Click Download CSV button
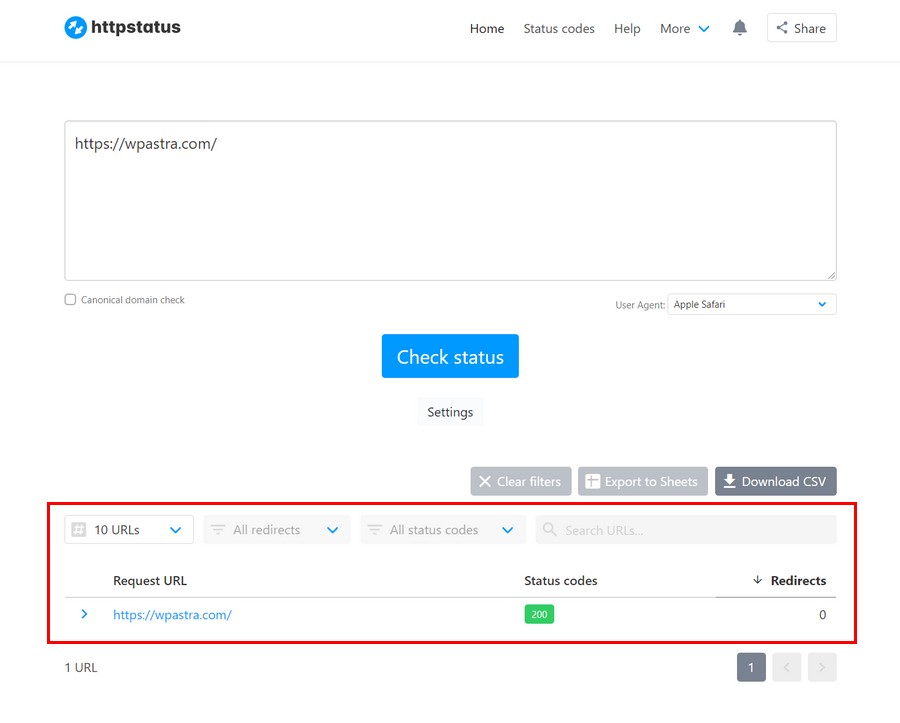 click(775, 481)
